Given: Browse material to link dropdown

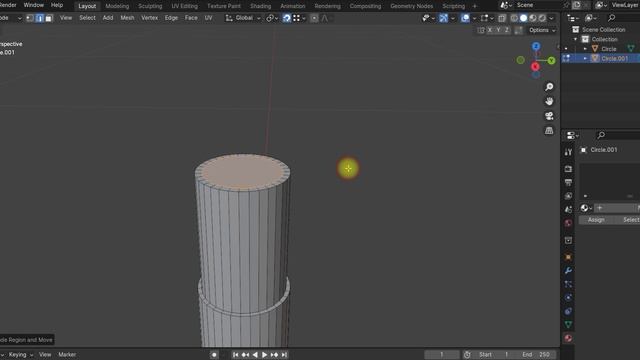Looking at the screenshot, I should [x=586, y=208].
